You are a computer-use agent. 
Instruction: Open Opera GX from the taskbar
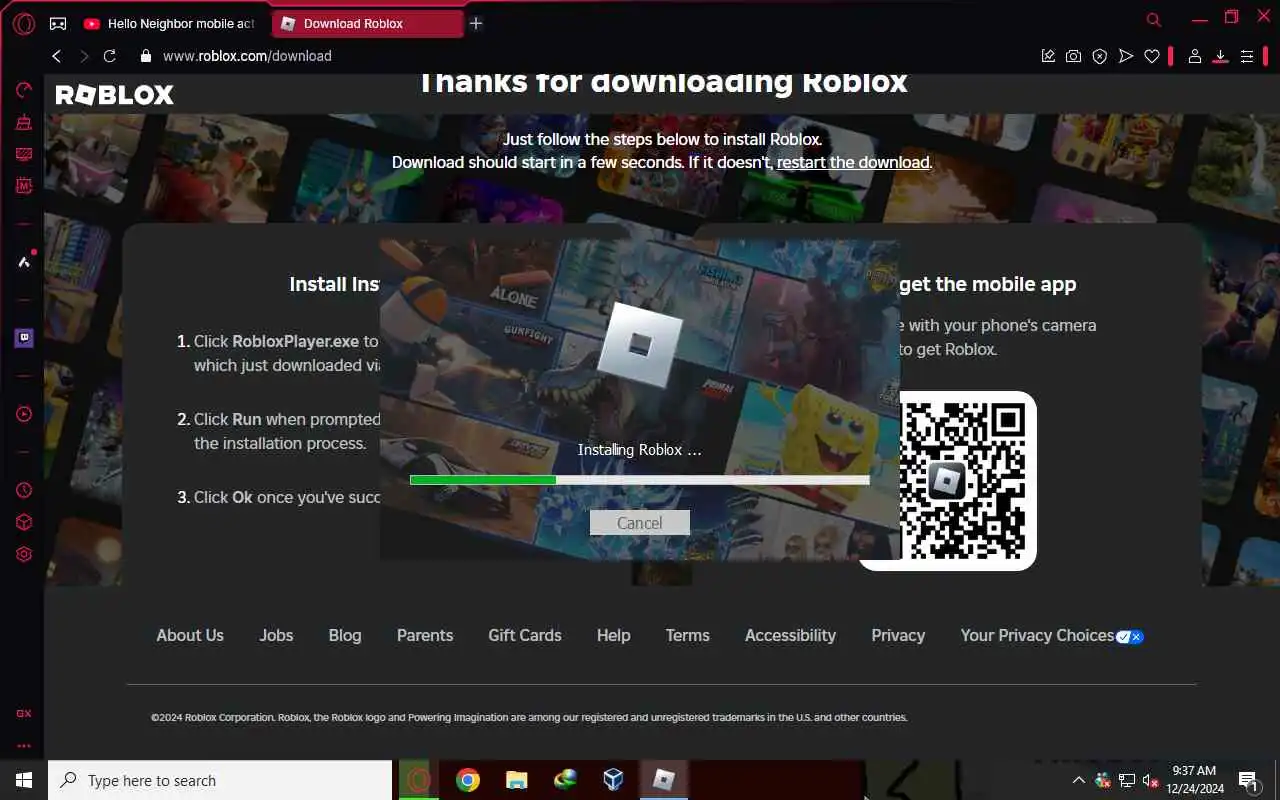click(419, 780)
